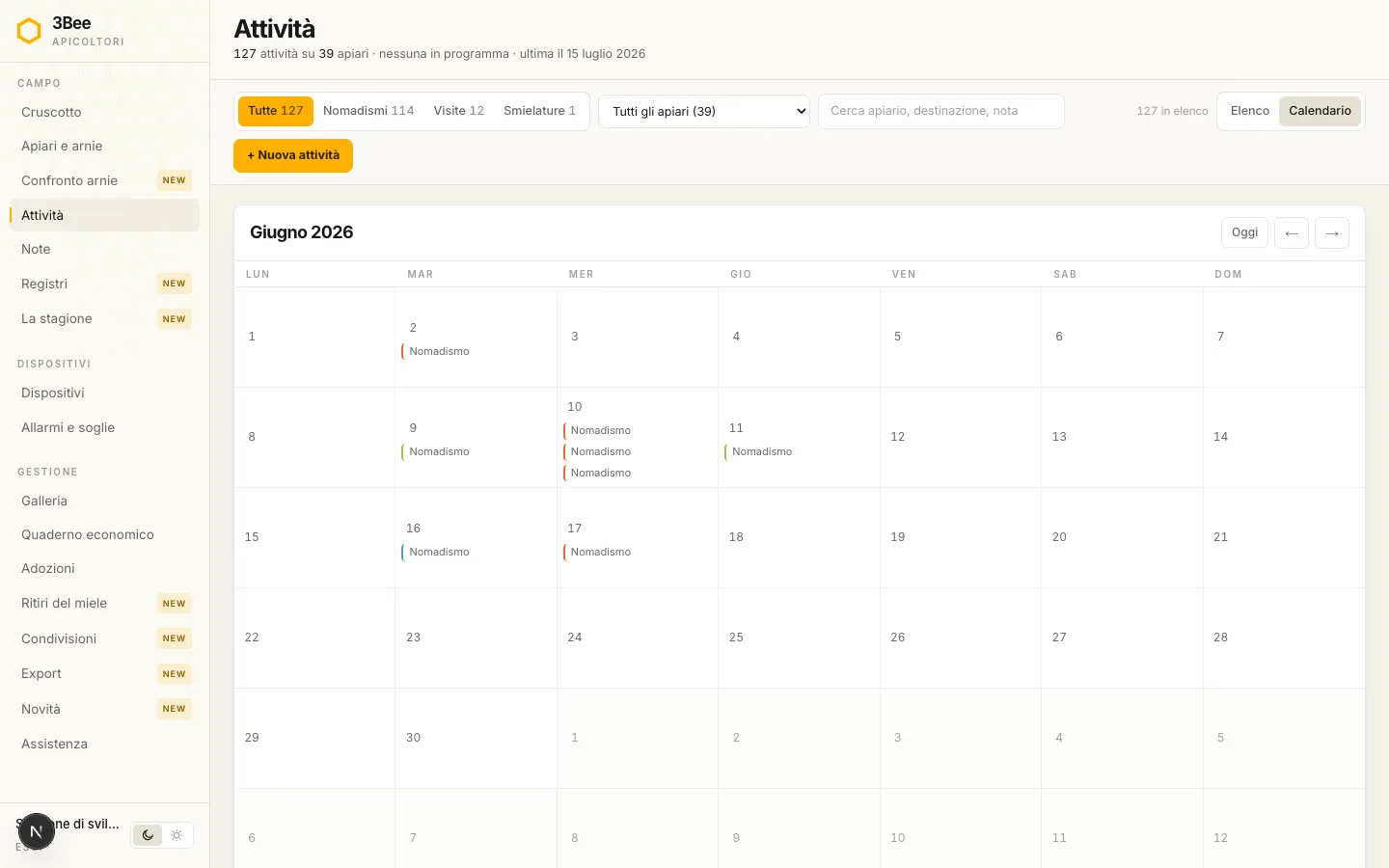Open Dispositivi sidebar item
Screen dimensions: 1389x868
[104, 393]
